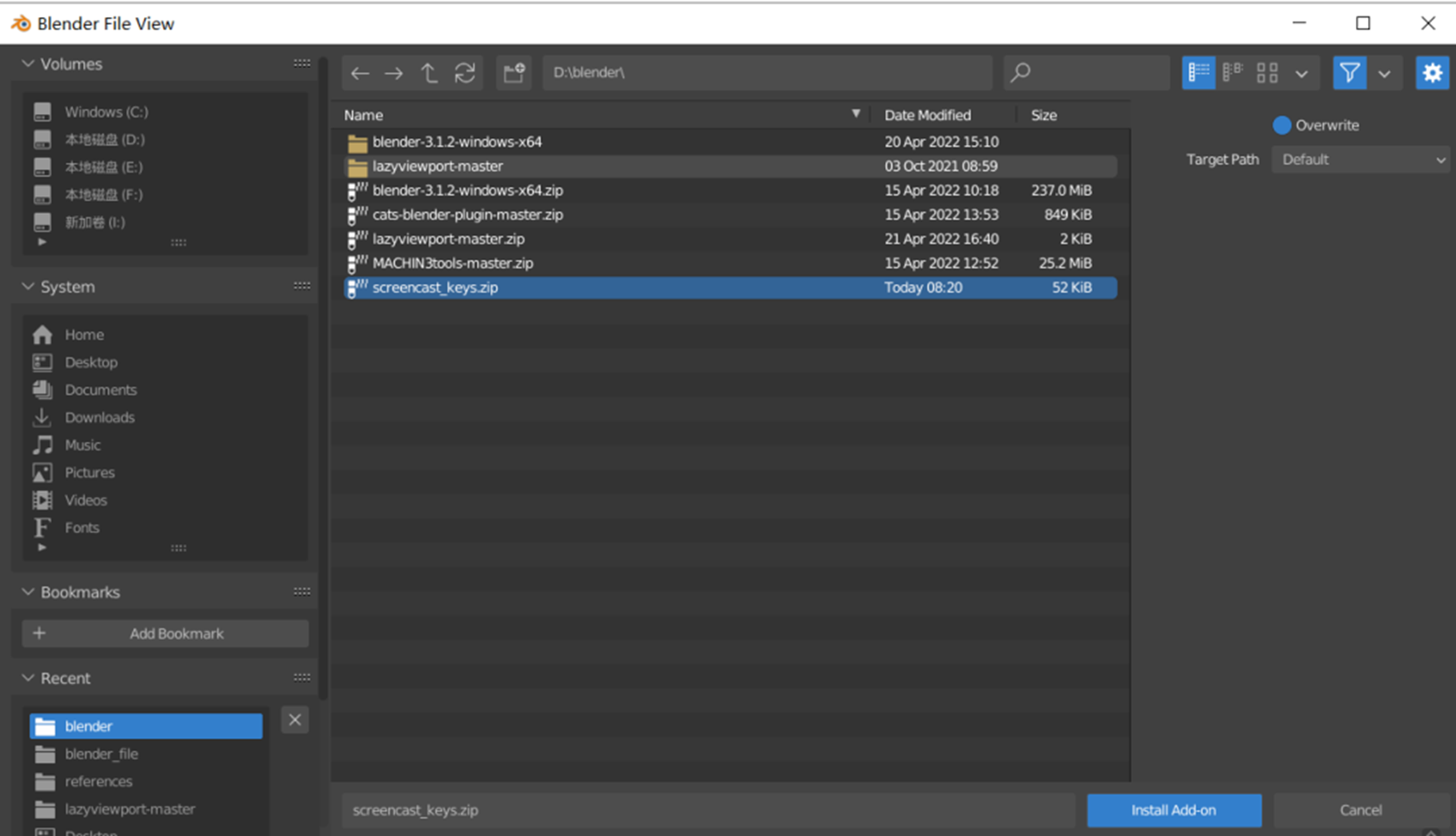Click the search field to find files
This screenshot has height=836, width=1456.
pyautogui.click(x=1086, y=72)
